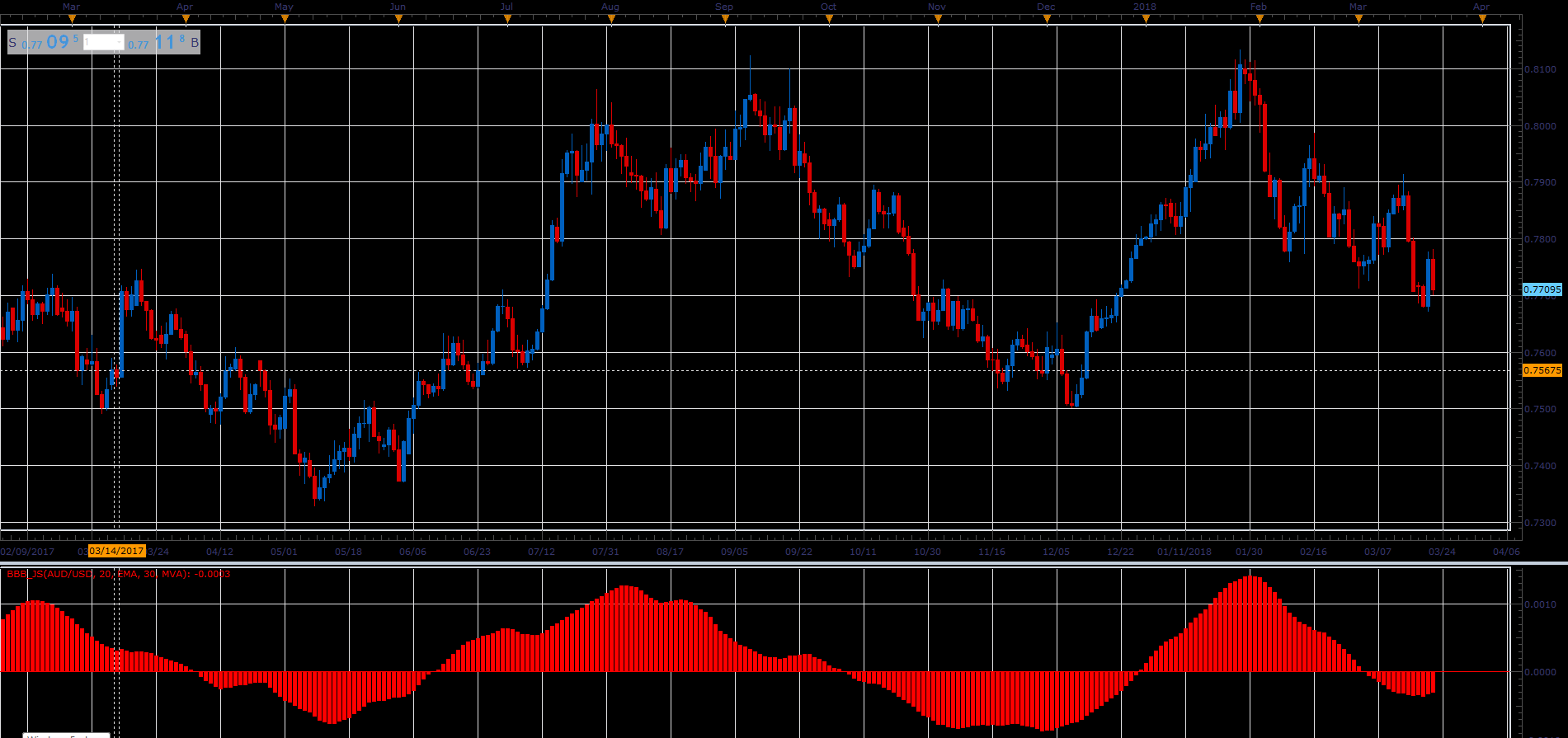This screenshot has width=1568, height=738.
Task: Click the 01/30 date on the time axis
Action: pyautogui.click(x=1249, y=552)
